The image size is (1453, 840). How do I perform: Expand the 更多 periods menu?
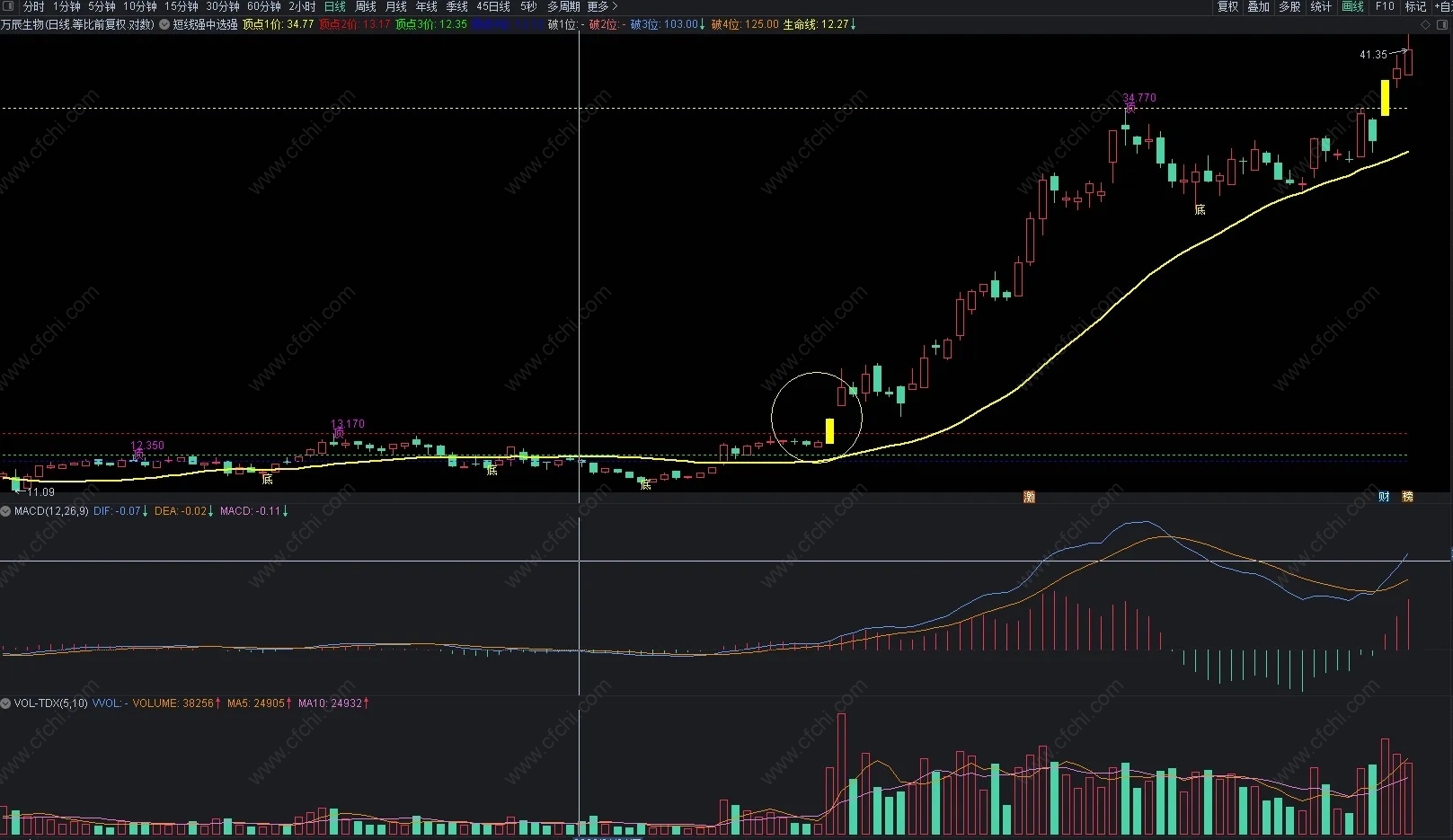pyautogui.click(x=602, y=6)
